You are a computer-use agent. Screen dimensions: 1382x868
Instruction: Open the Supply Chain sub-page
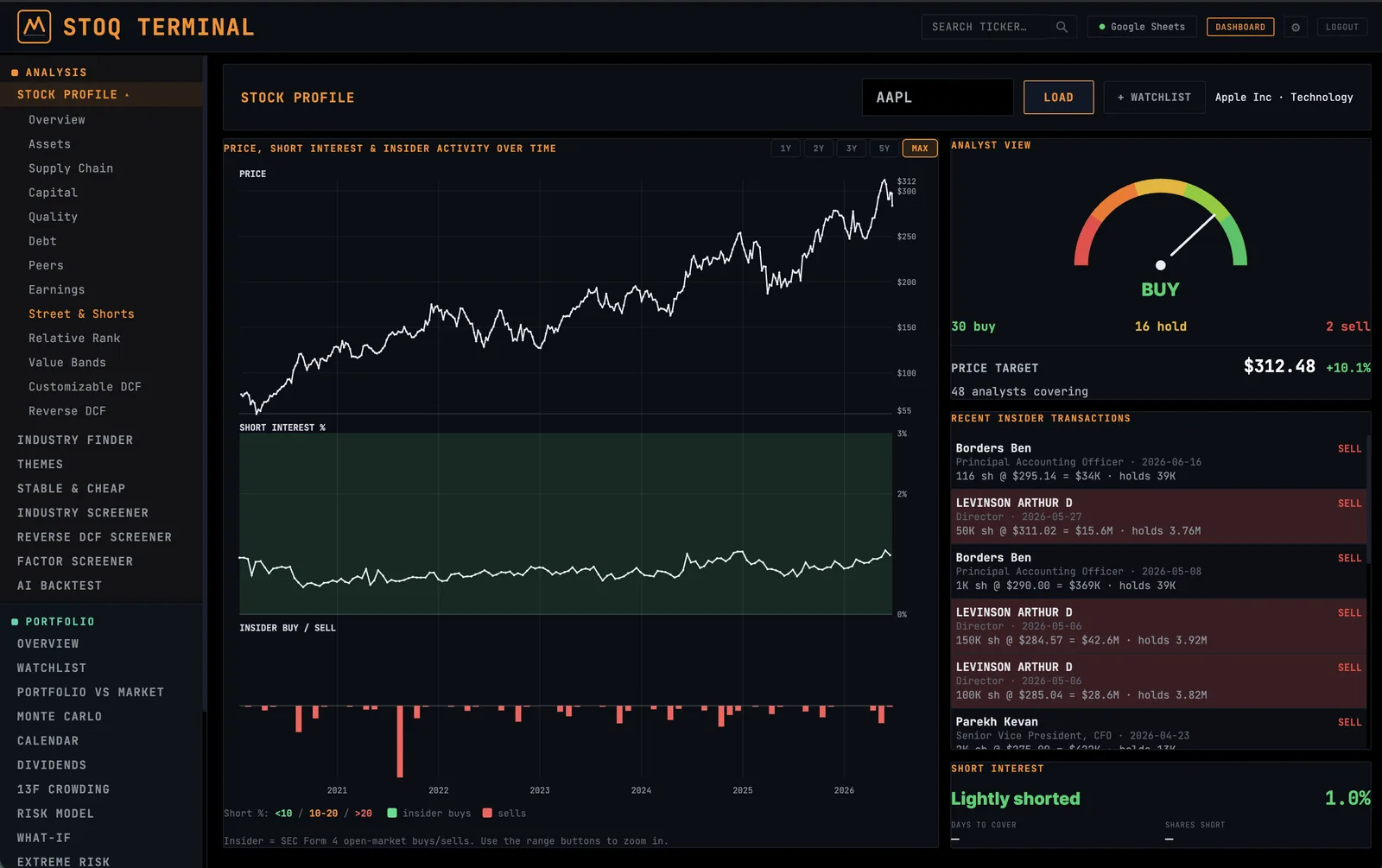click(x=71, y=168)
